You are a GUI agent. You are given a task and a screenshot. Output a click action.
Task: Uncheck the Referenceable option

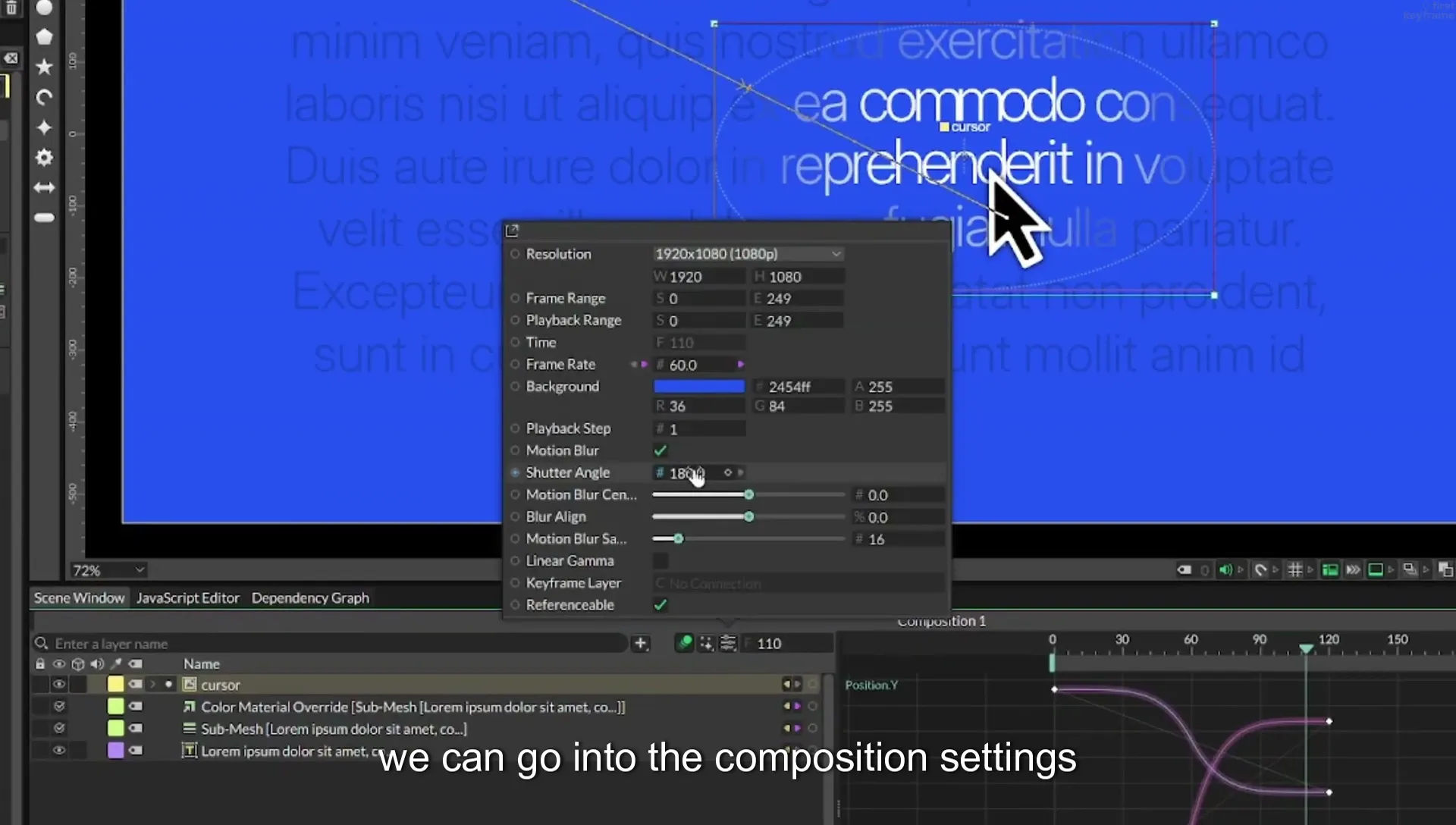(x=661, y=604)
